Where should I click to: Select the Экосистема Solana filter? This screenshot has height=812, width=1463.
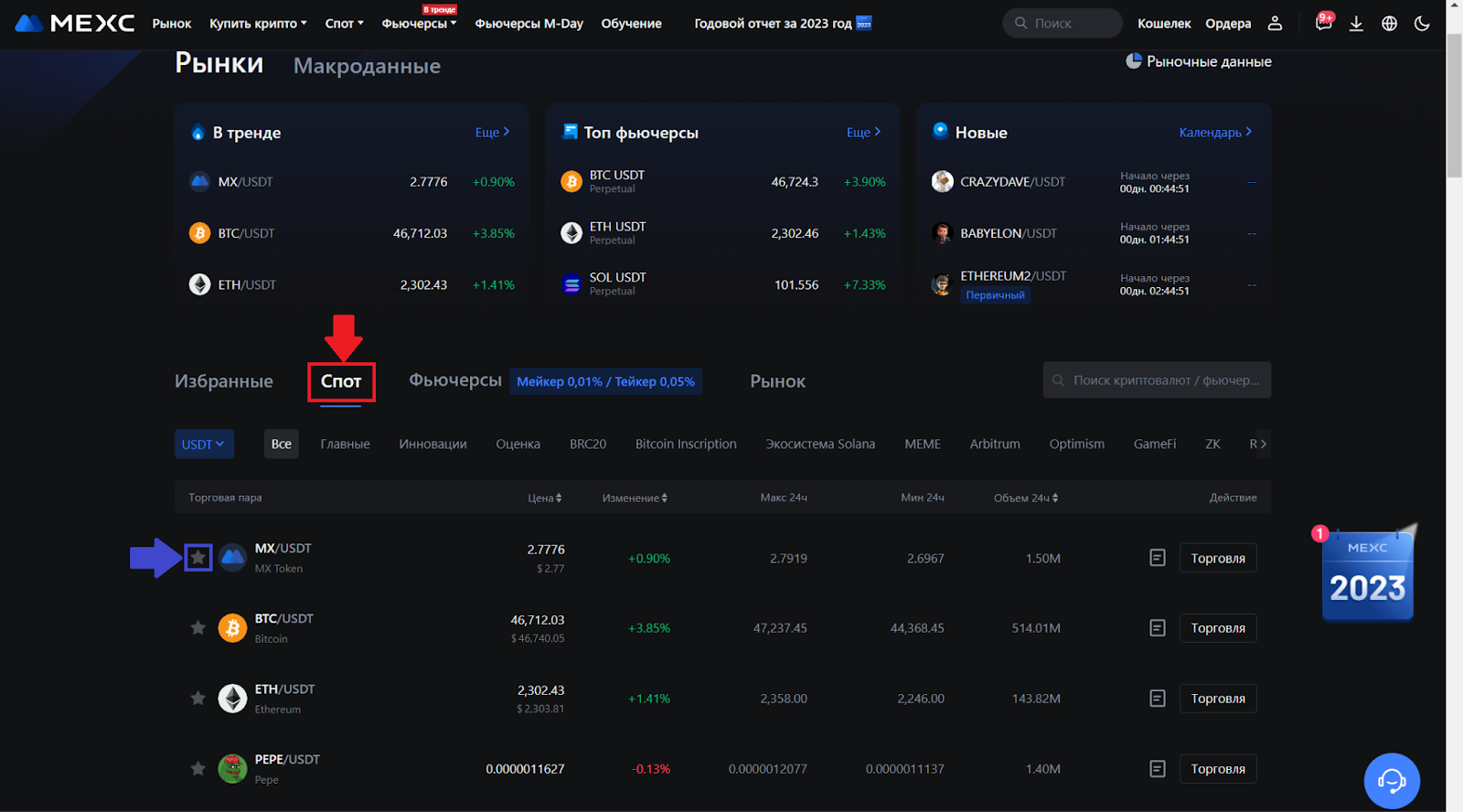(x=820, y=443)
